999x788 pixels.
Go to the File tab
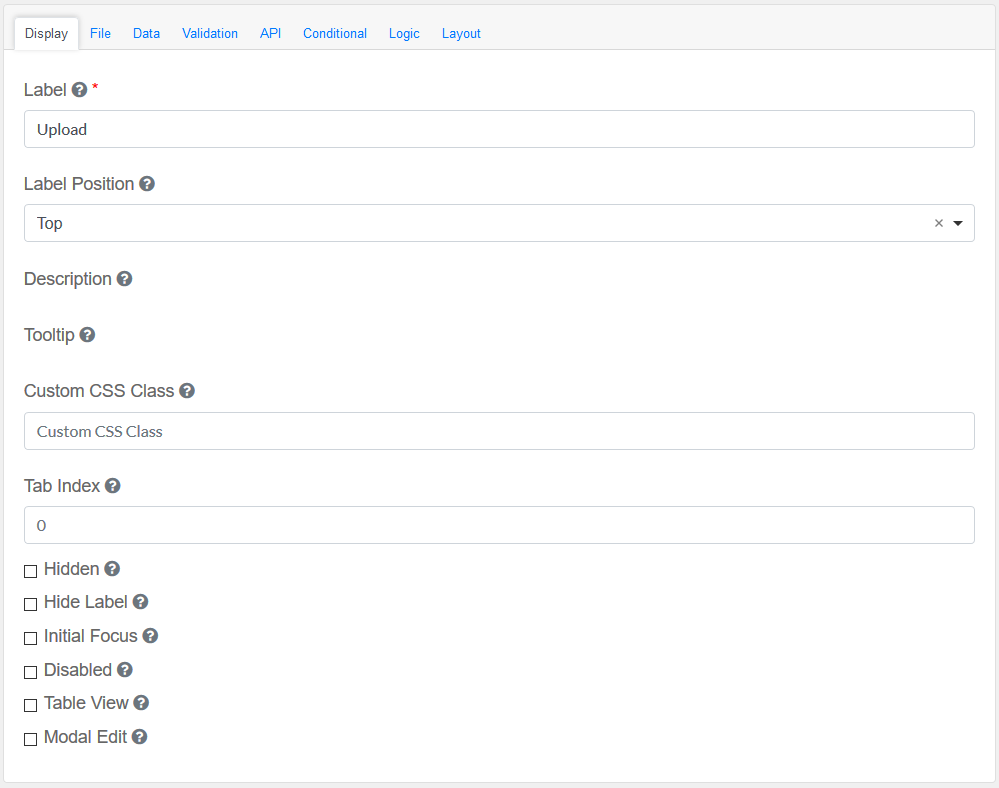click(100, 33)
